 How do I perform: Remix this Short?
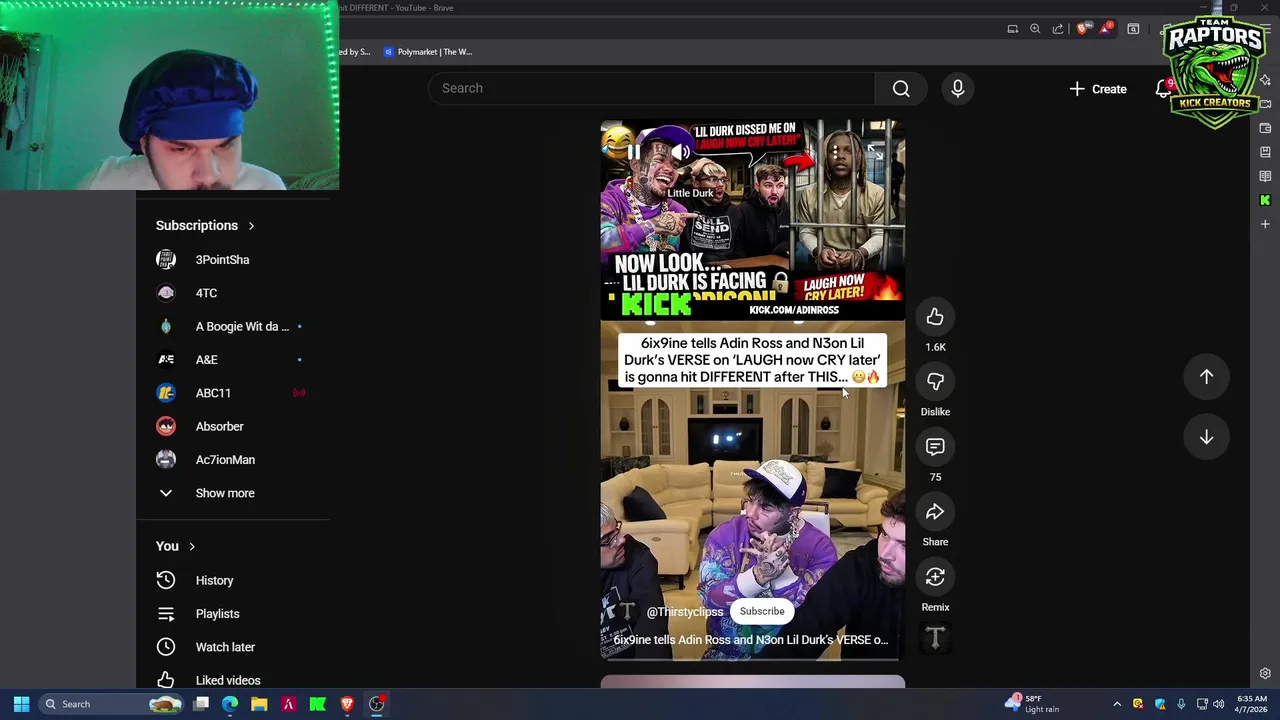click(935, 577)
